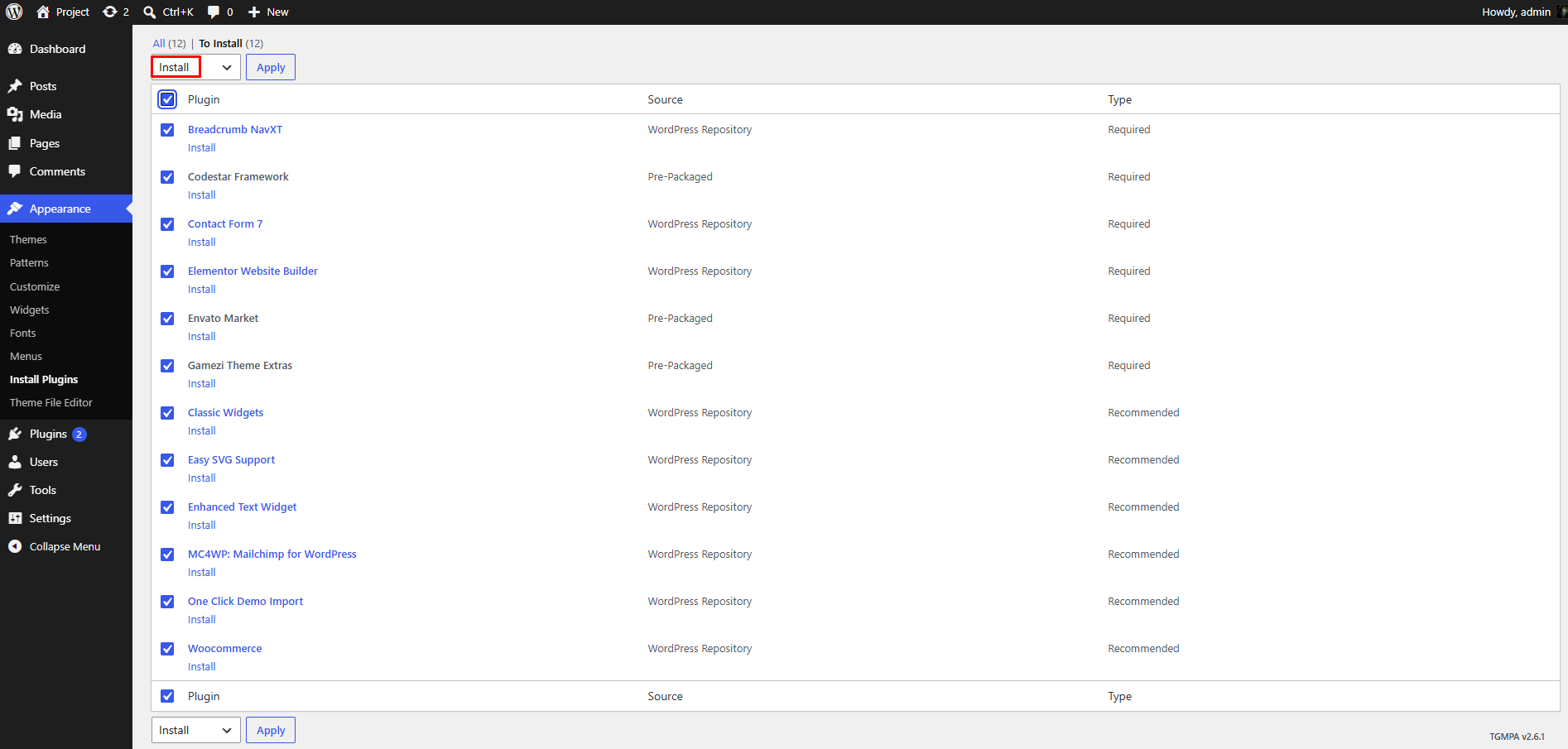
Task: Open the Dashboard gauge icon
Action: pyautogui.click(x=15, y=49)
